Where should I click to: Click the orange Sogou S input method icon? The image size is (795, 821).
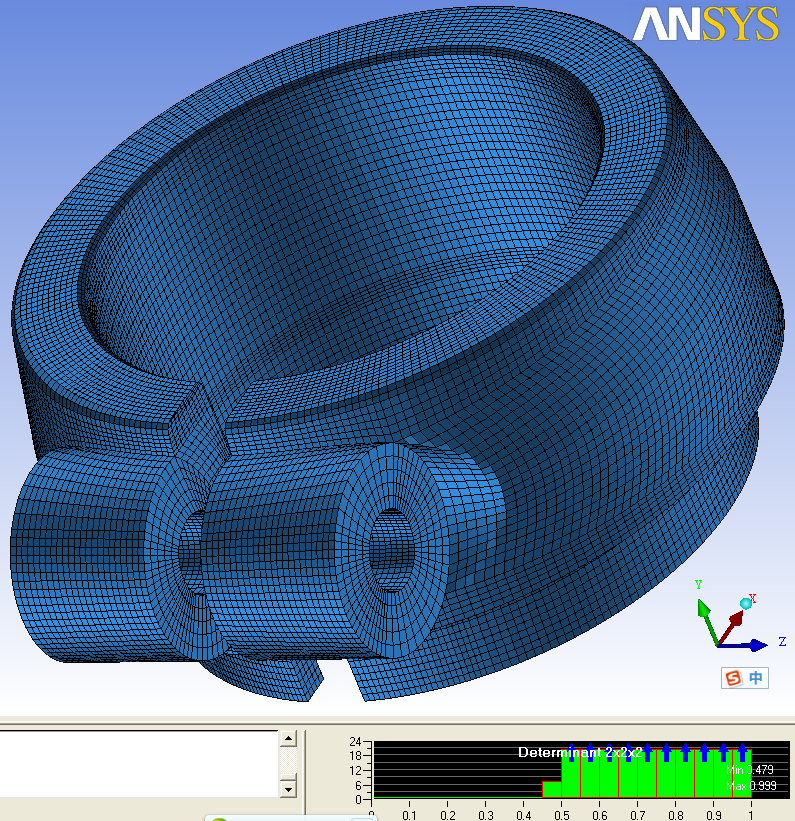click(735, 678)
